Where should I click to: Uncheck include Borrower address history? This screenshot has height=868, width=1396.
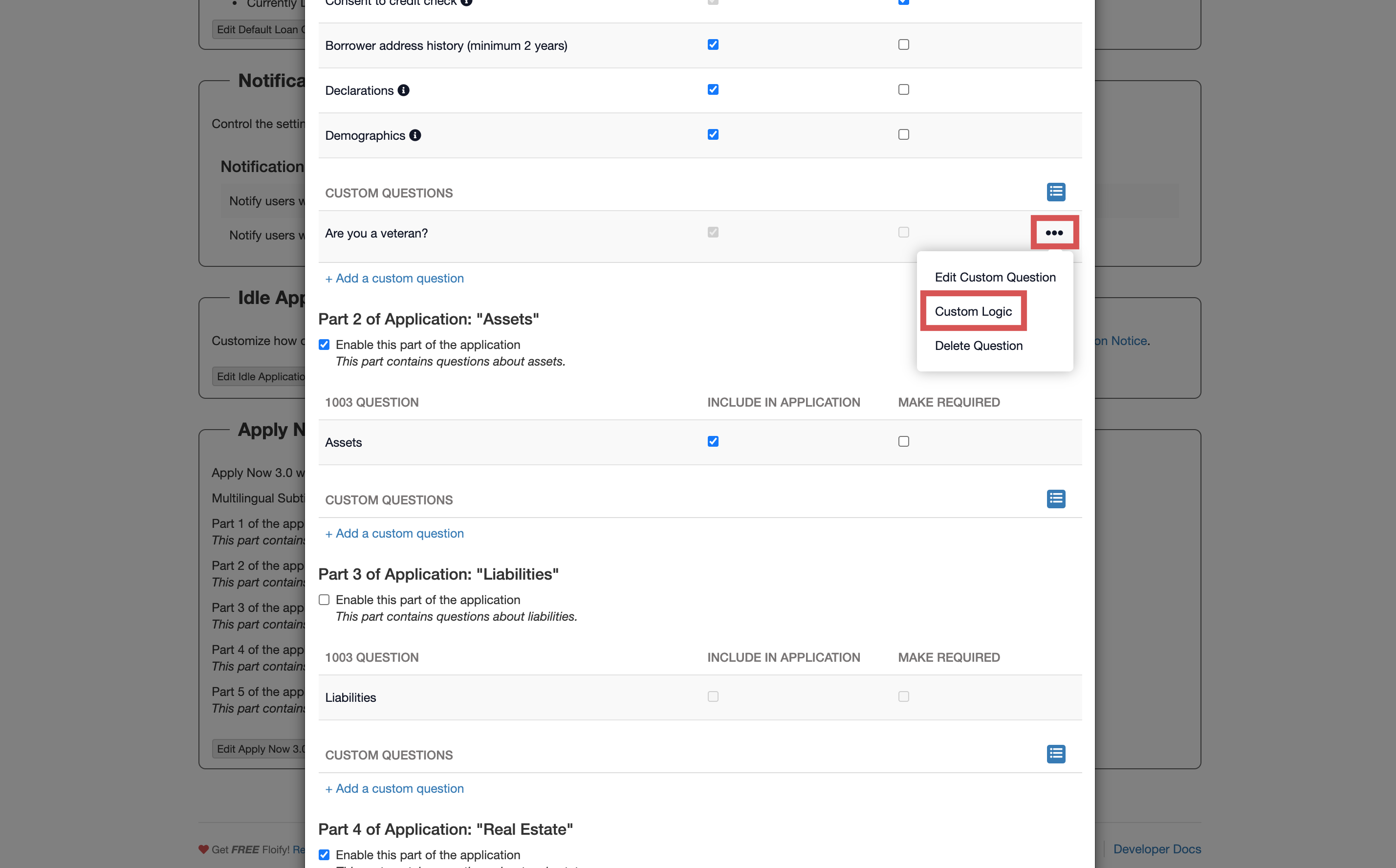click(713, 45)
